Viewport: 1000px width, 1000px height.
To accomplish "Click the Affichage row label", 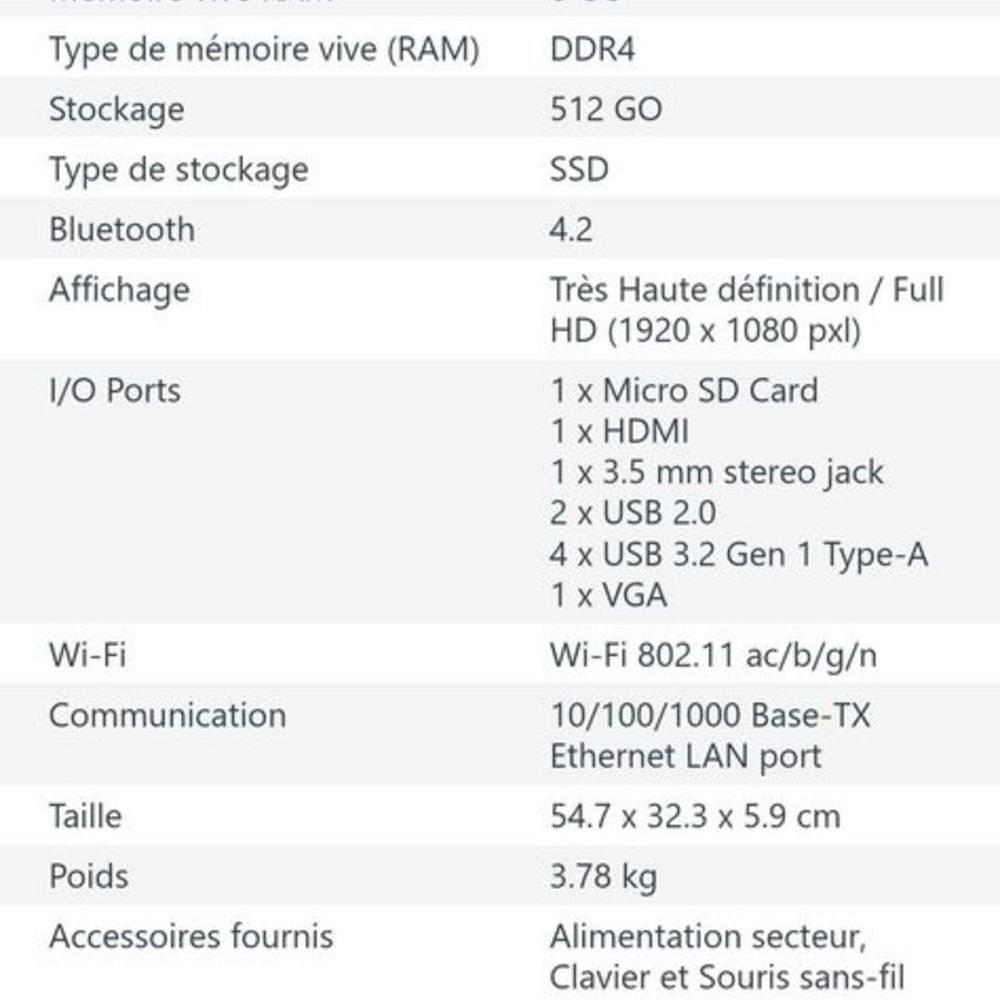I will coord(119,290).
